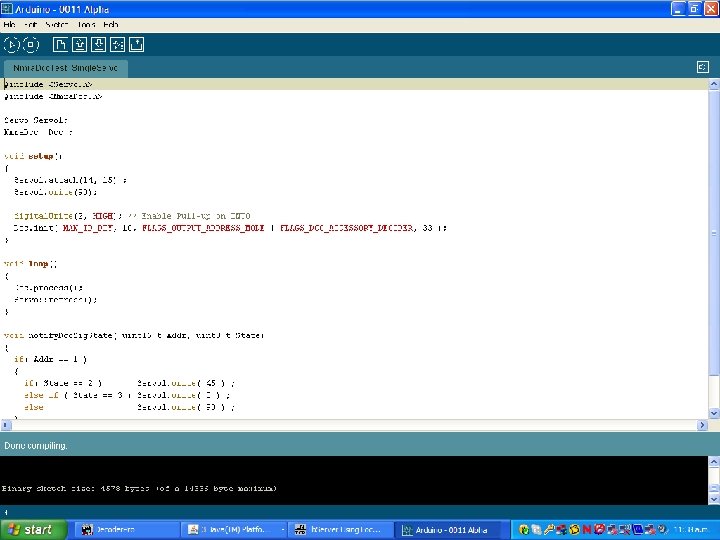Click MAN_ID_DIY in the Dcc.init line
The height and width of the screenshot is (540, 720).
(87, 228)
